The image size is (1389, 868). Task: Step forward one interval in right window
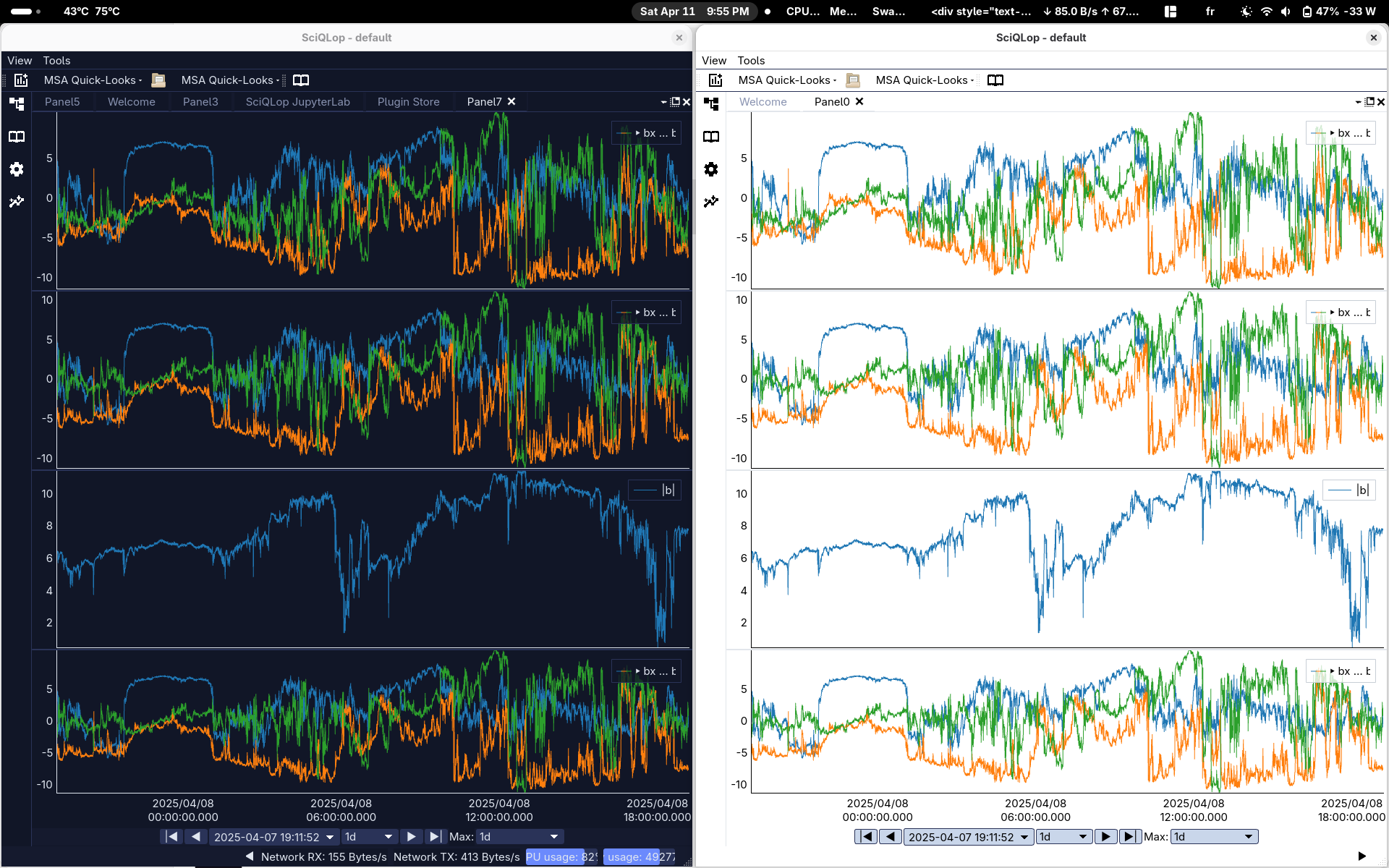coord(1105,837)
